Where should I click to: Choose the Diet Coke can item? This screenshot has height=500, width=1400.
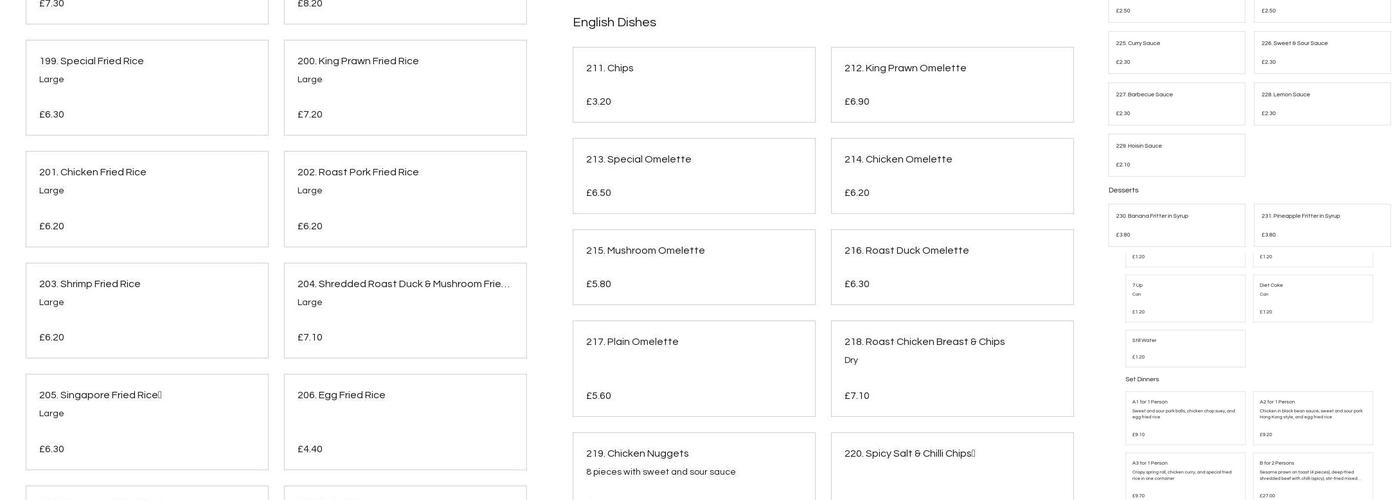1313,298
